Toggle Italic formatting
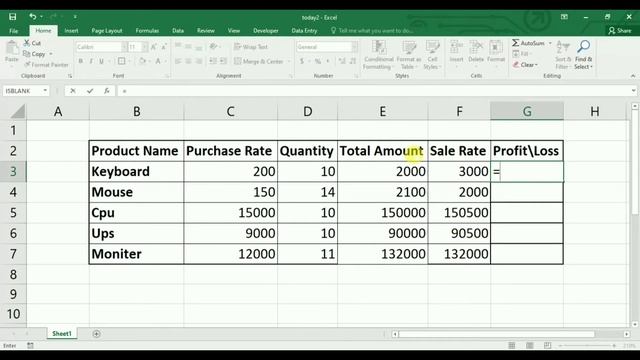The width and height of the screenshot is (640, 360). 91,61
